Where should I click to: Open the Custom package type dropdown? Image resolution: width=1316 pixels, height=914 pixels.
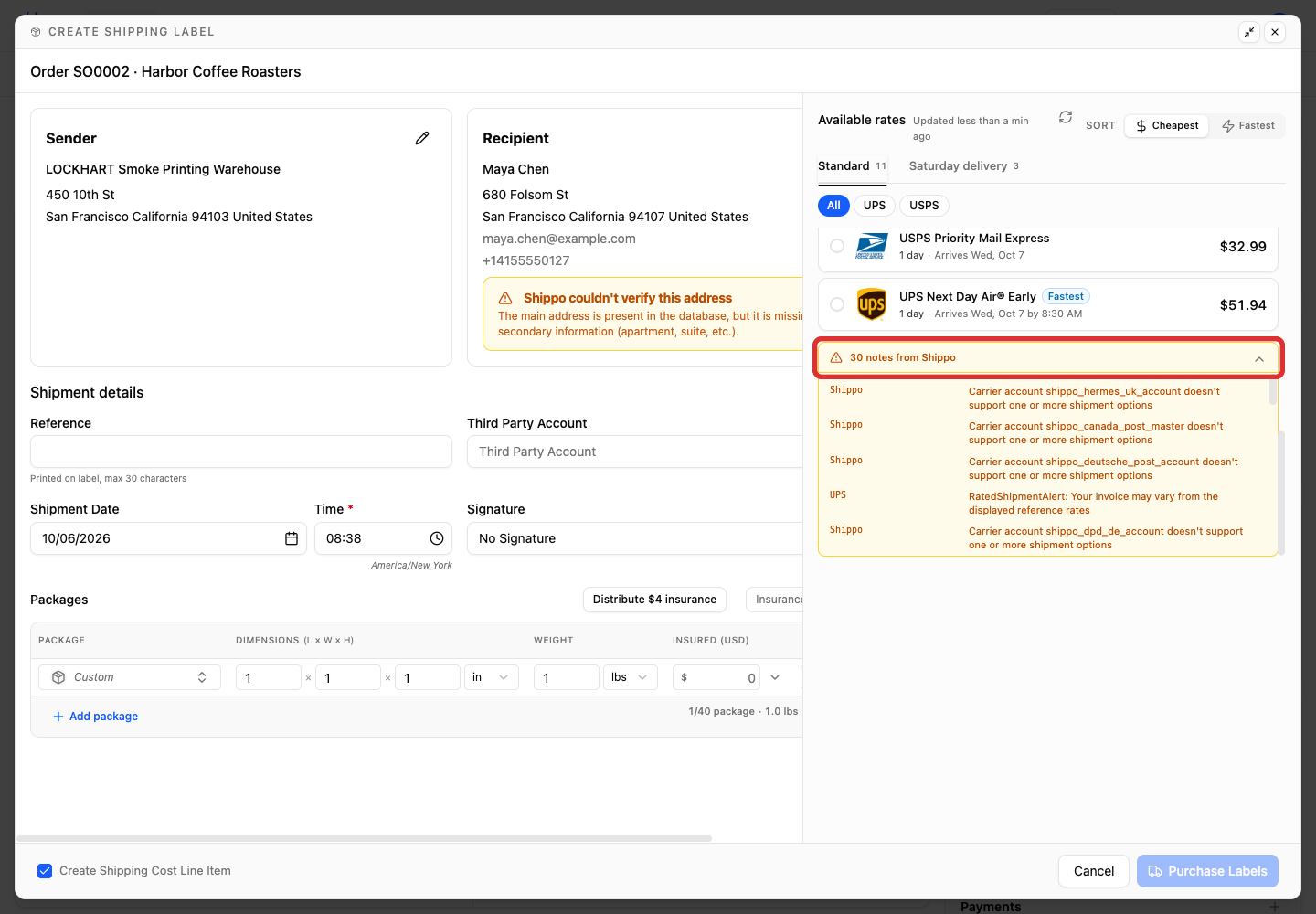[130, 677]
